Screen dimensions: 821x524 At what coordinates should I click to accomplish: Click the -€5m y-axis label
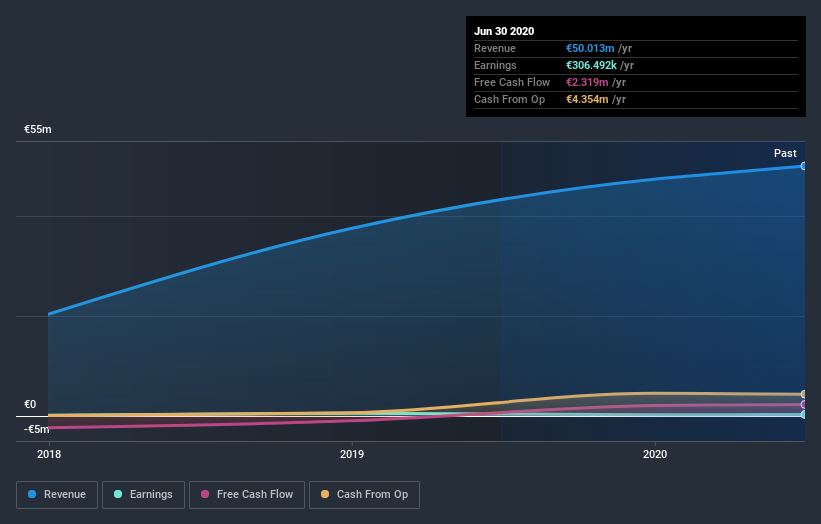tap(36, 429)
